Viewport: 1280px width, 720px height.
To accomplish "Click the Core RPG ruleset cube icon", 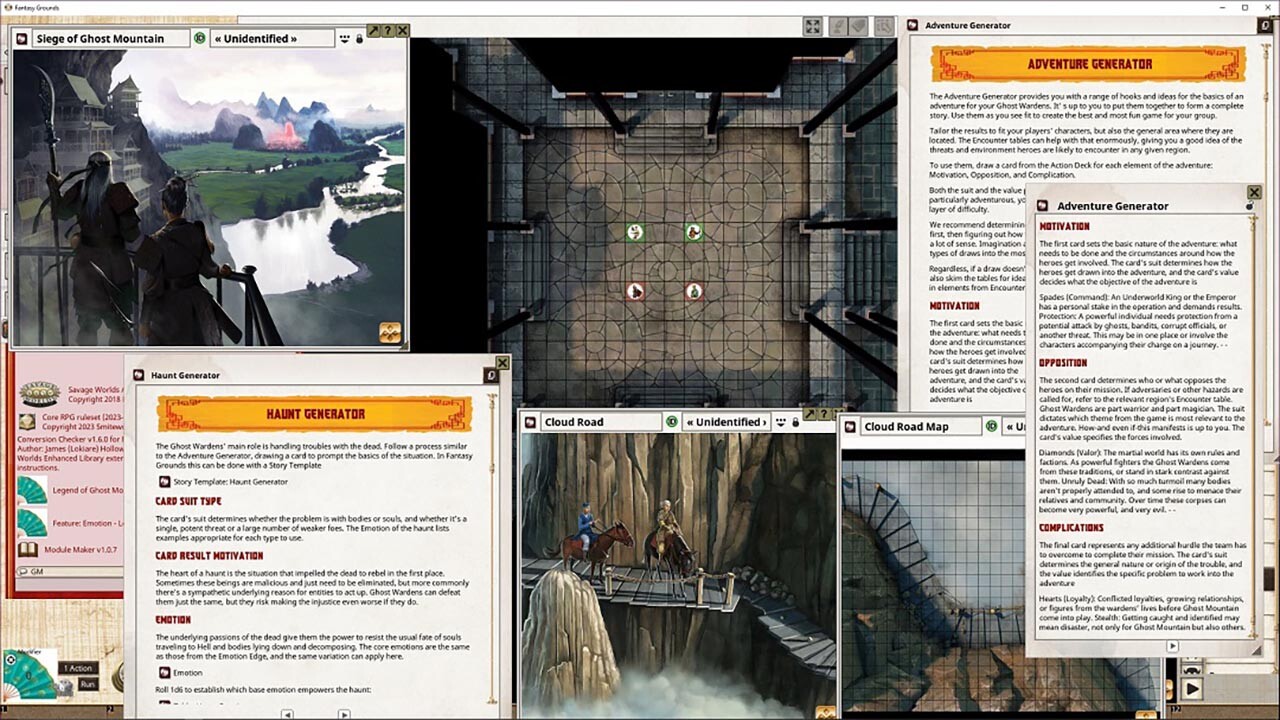I will pos(26,420).
